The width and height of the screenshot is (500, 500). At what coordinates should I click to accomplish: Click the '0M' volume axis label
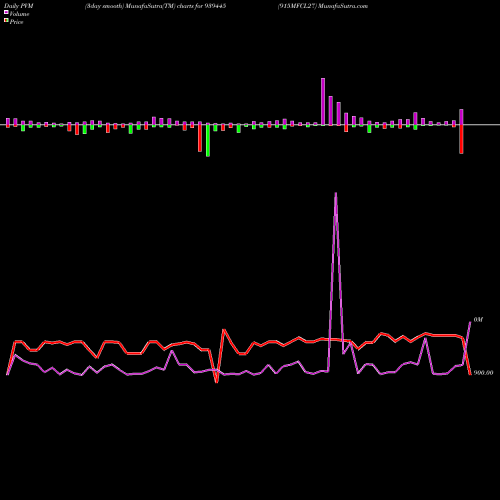pyautogui.click(x=478, y=320)
